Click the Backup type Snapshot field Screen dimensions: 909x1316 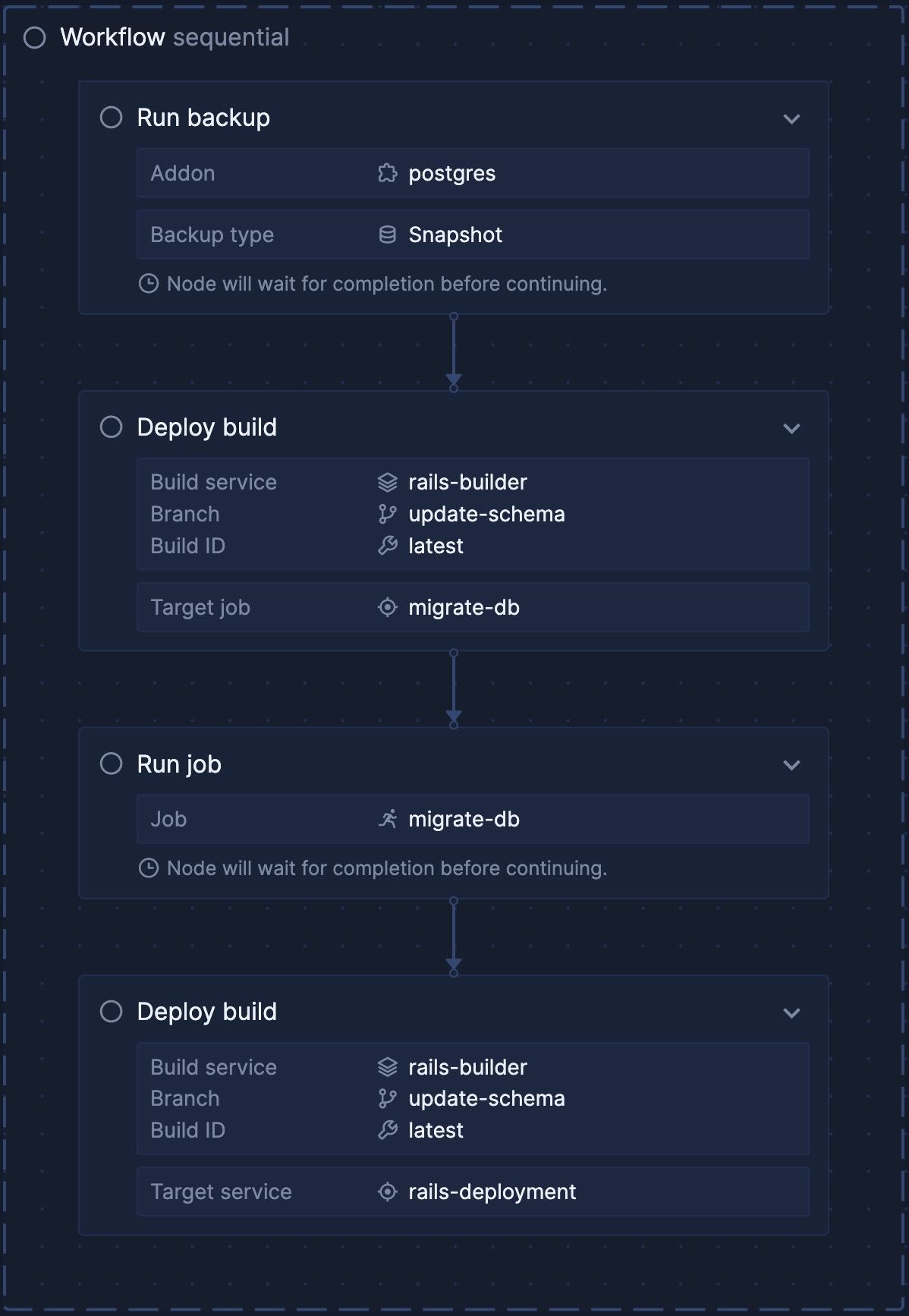click(x=473, y=235)
